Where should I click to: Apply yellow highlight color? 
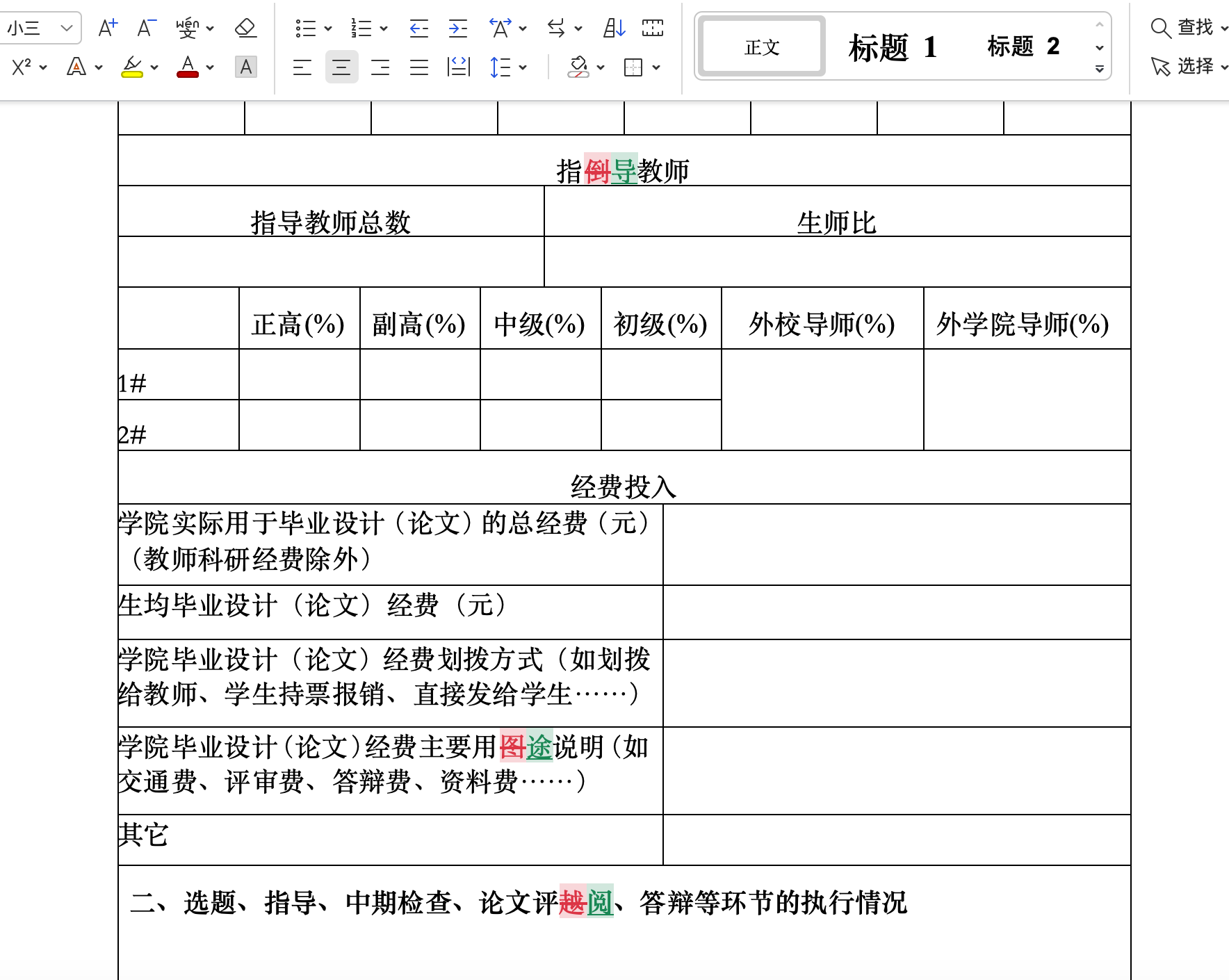[x=132, y=67]
